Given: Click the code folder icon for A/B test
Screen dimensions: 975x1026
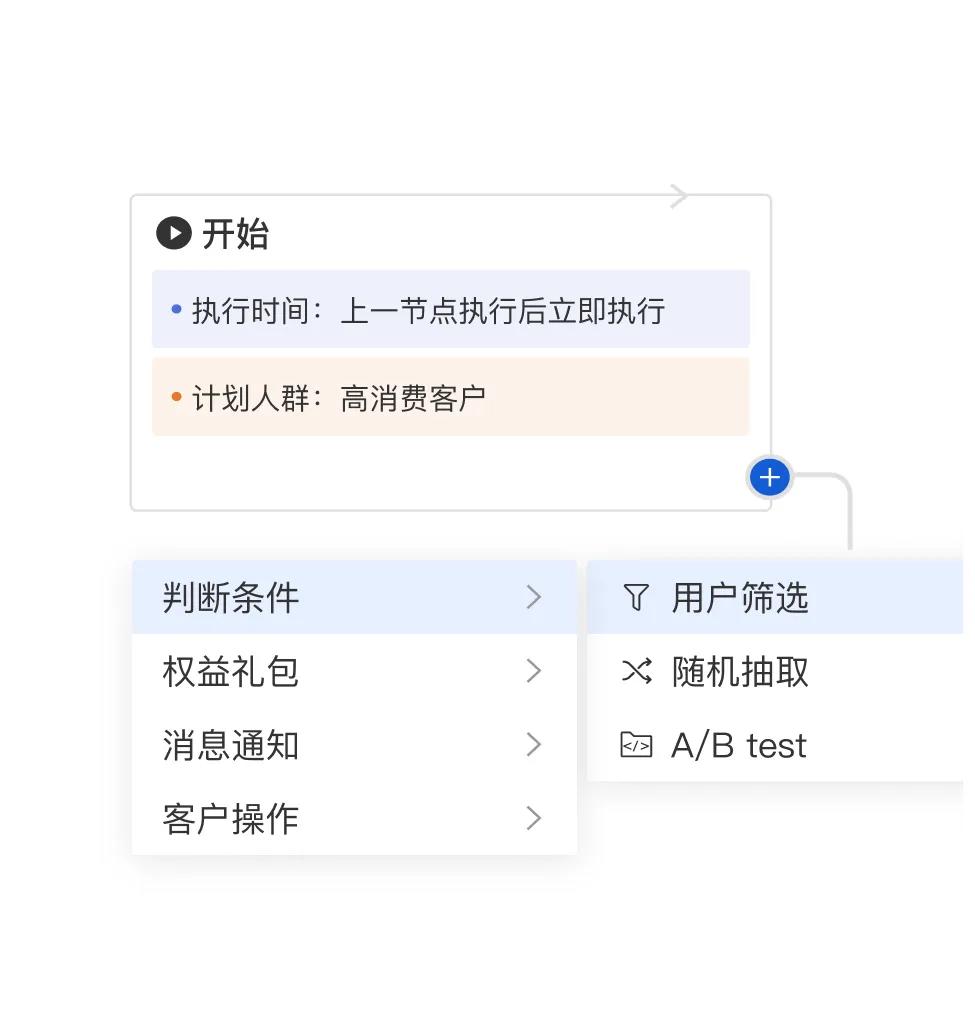Looking at the screenshot, I should click(636, 745).
